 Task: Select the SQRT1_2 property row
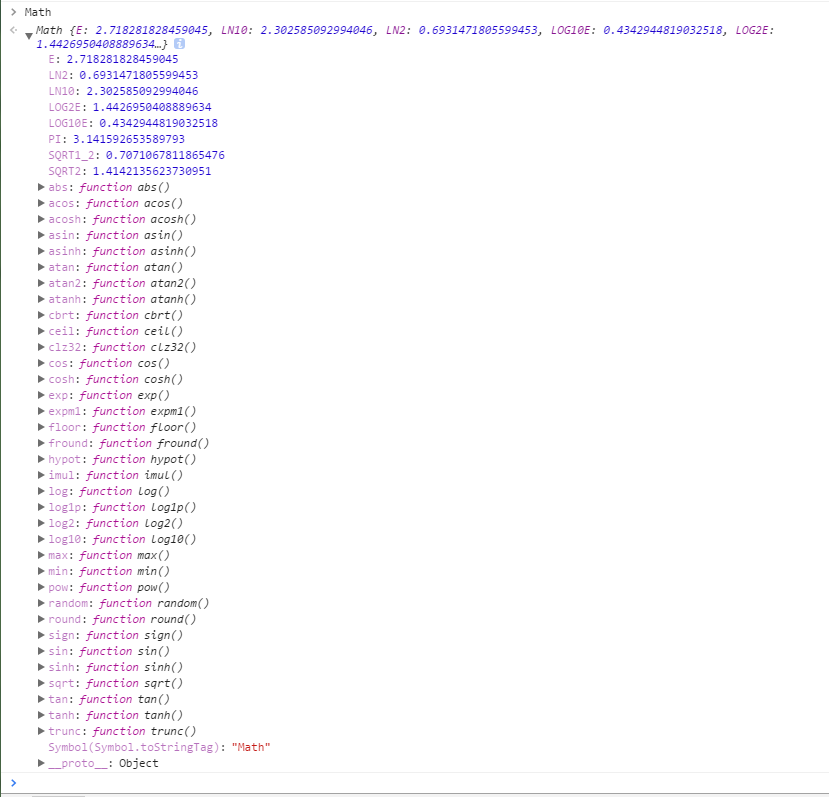pos(136,155)
